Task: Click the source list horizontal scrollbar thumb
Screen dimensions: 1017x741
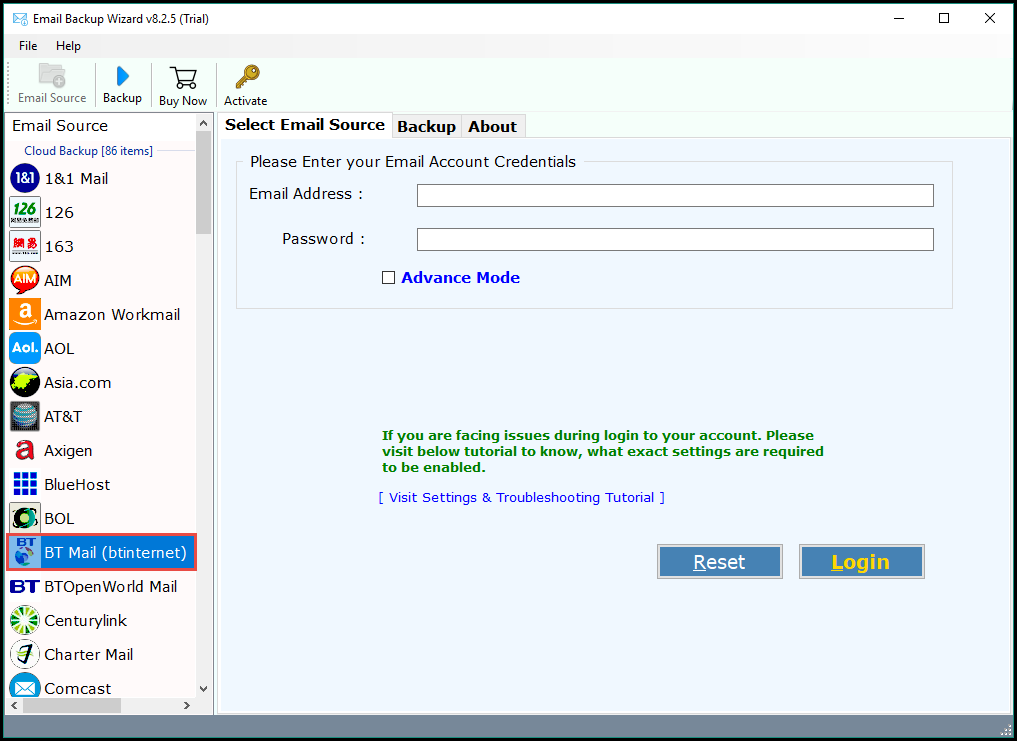Action: coord(71,705)
